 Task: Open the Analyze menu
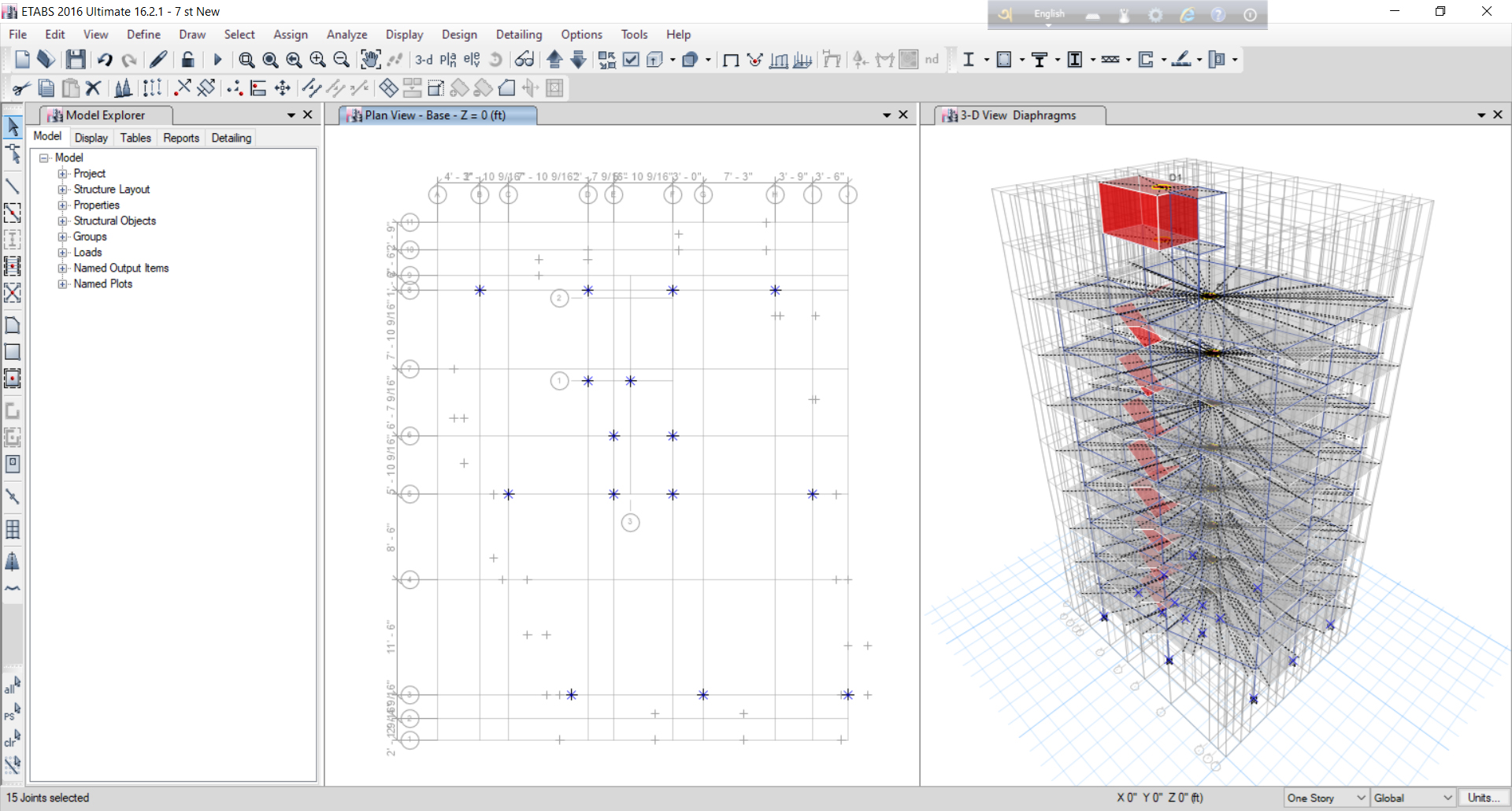346,35
